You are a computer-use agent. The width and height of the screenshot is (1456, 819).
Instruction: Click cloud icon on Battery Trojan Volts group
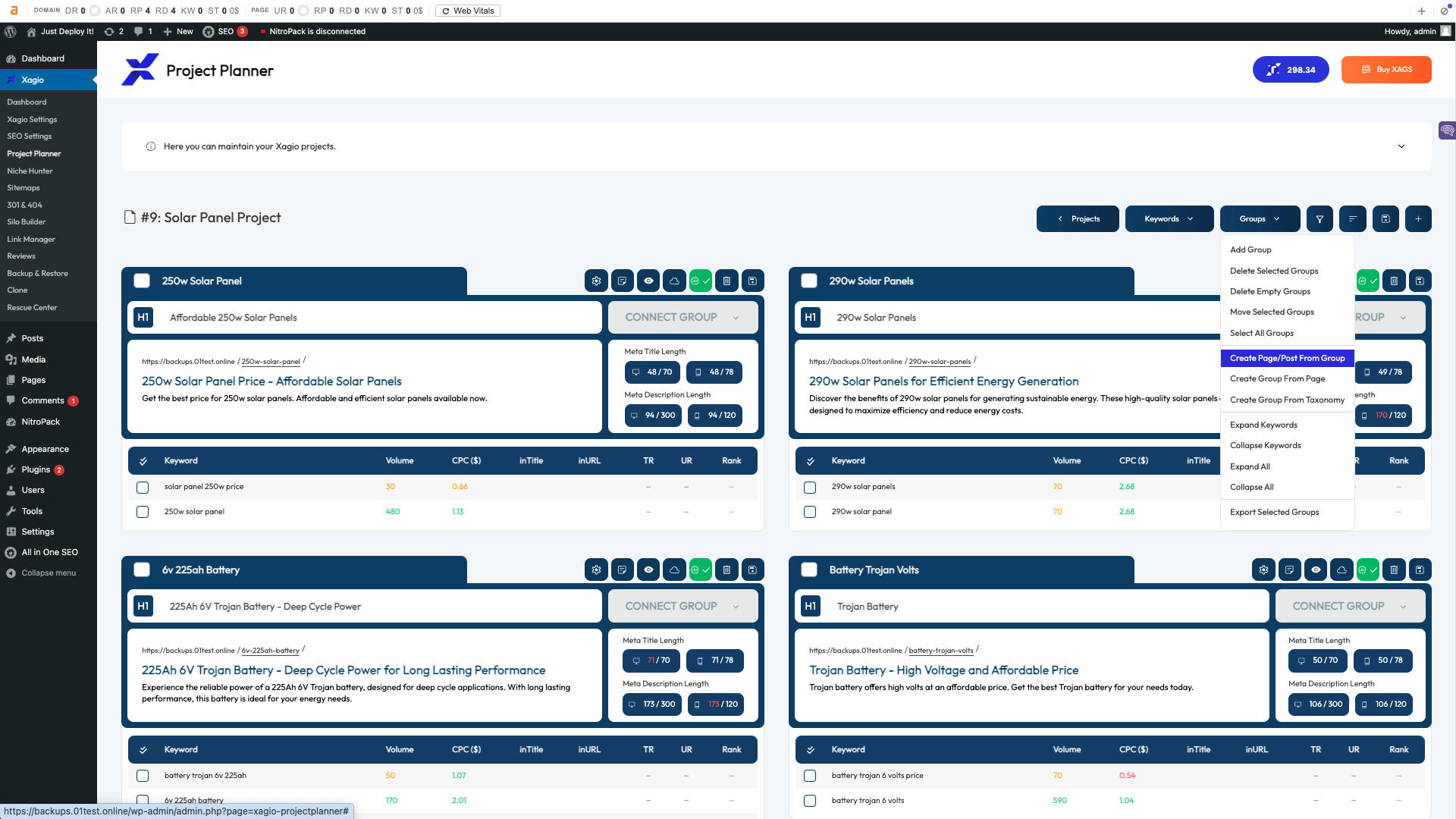tap(1341, 570)
